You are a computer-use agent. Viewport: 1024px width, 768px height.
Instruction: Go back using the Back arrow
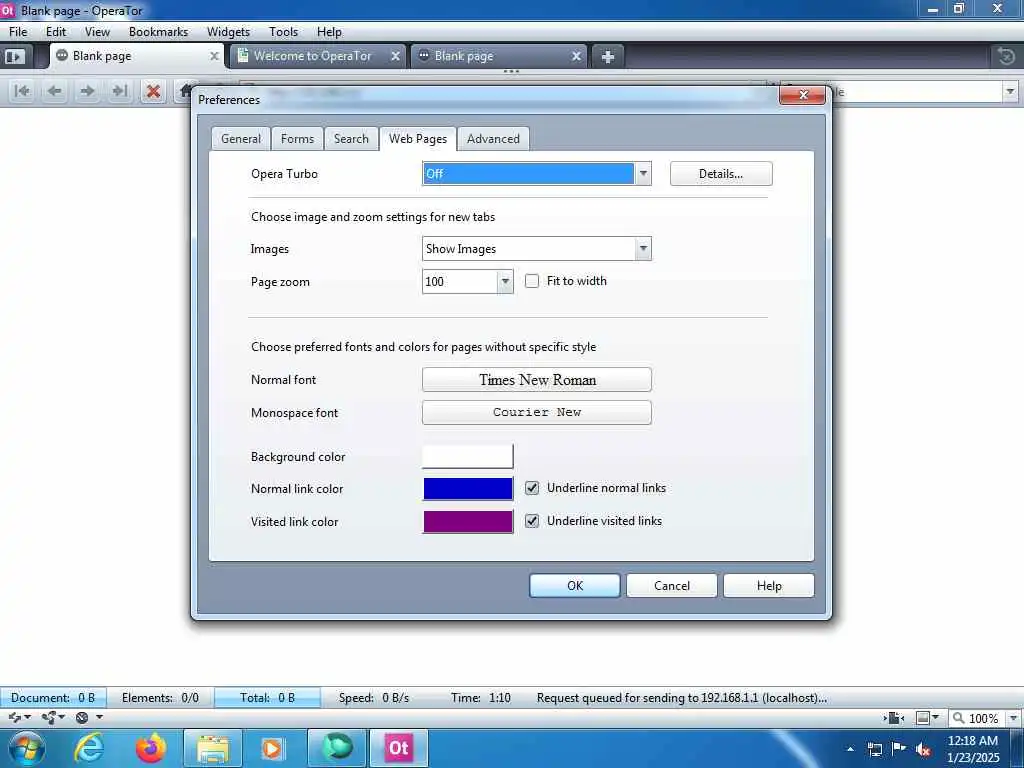[55, 91]
